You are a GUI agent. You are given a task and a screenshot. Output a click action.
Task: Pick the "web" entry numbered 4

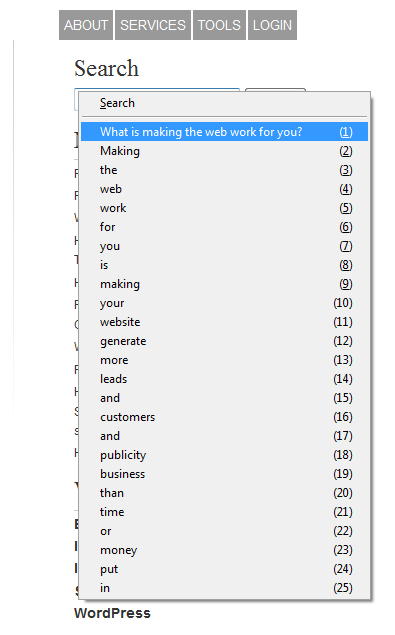coord(224,189)
